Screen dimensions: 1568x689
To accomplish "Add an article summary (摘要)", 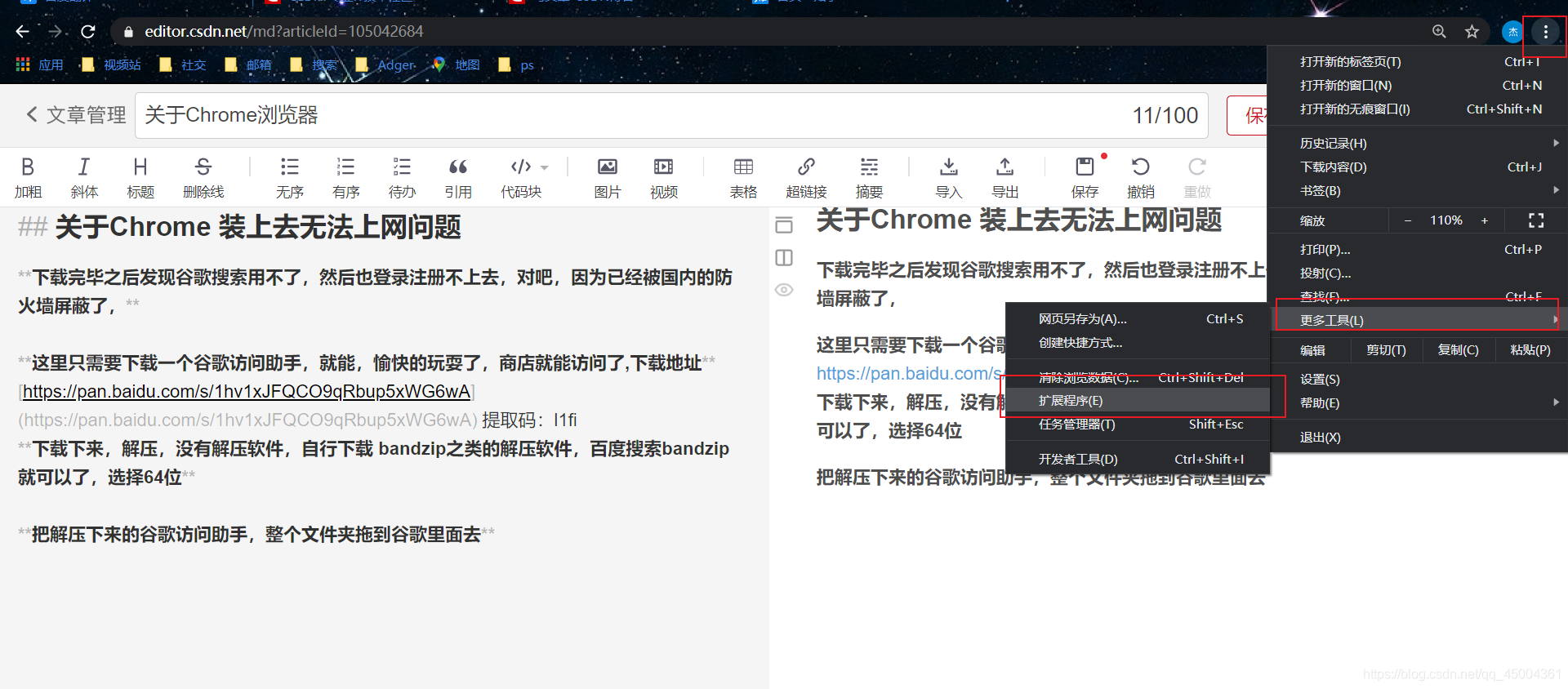I will [x=869, y=177].
